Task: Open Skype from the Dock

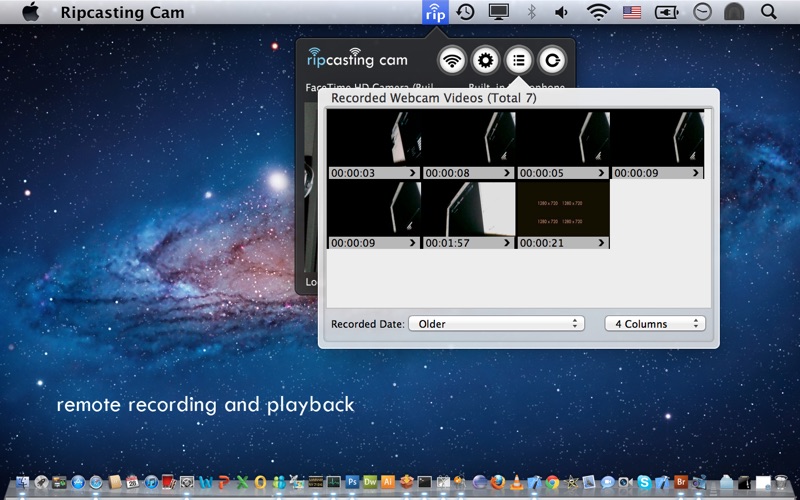Action: (644, 482)
